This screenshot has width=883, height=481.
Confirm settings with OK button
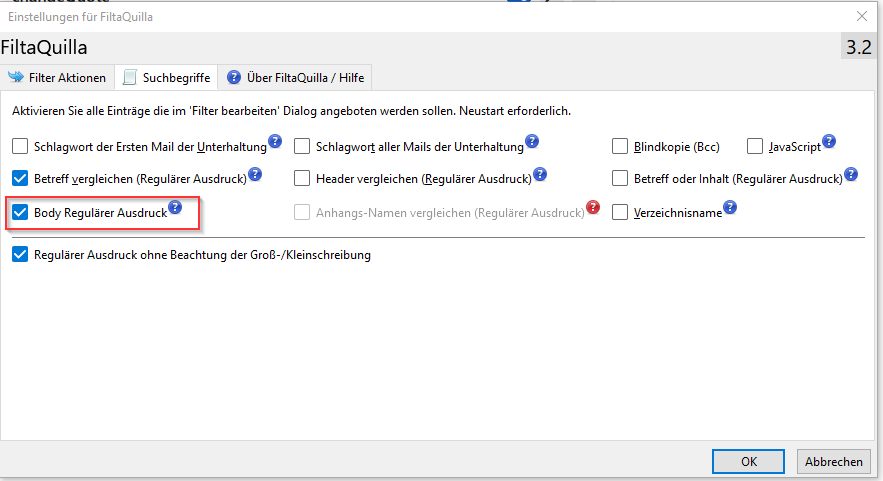(748, 461)
